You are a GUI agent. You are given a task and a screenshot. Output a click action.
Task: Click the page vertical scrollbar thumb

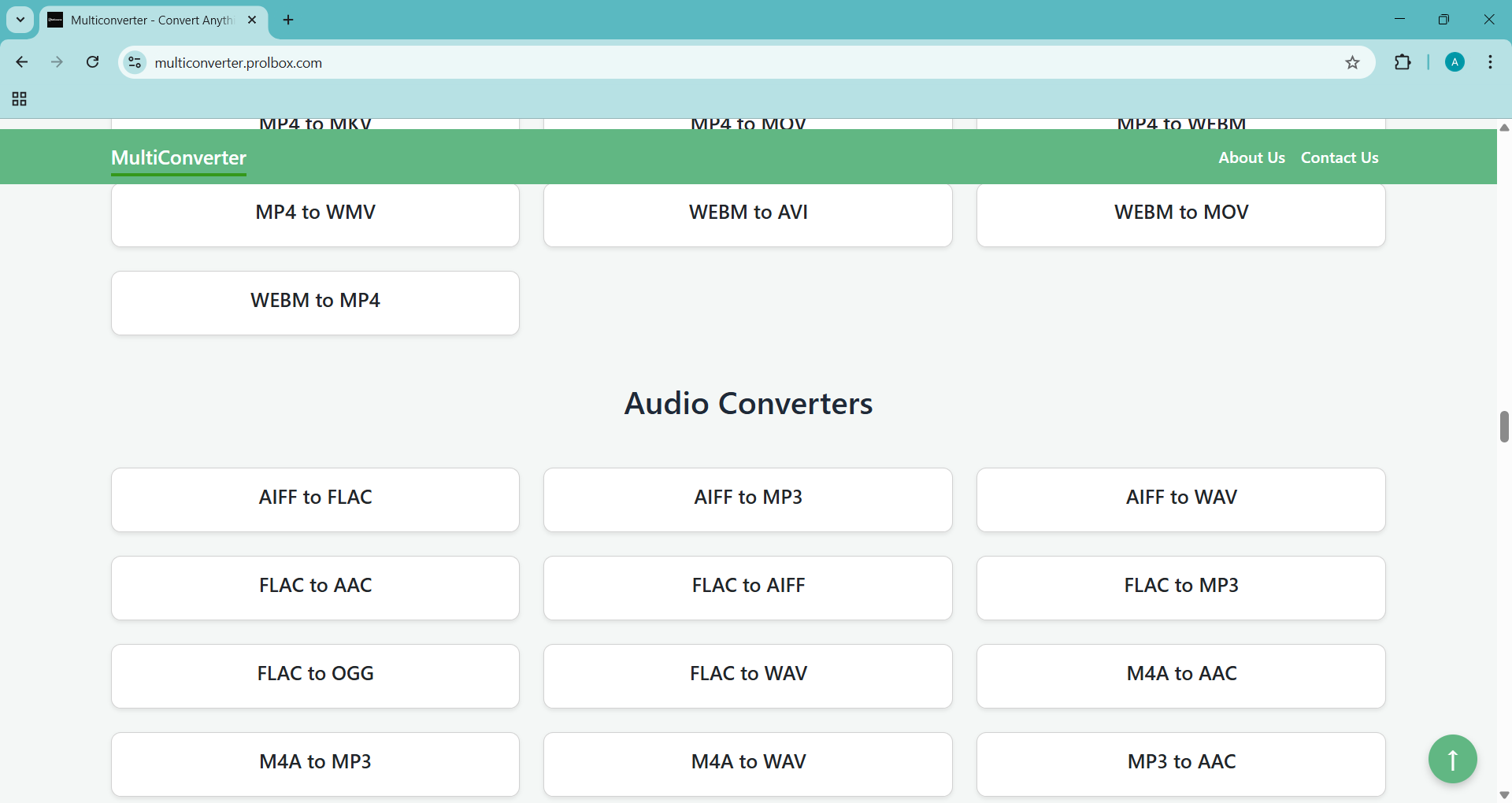[x=1504, y=427]
